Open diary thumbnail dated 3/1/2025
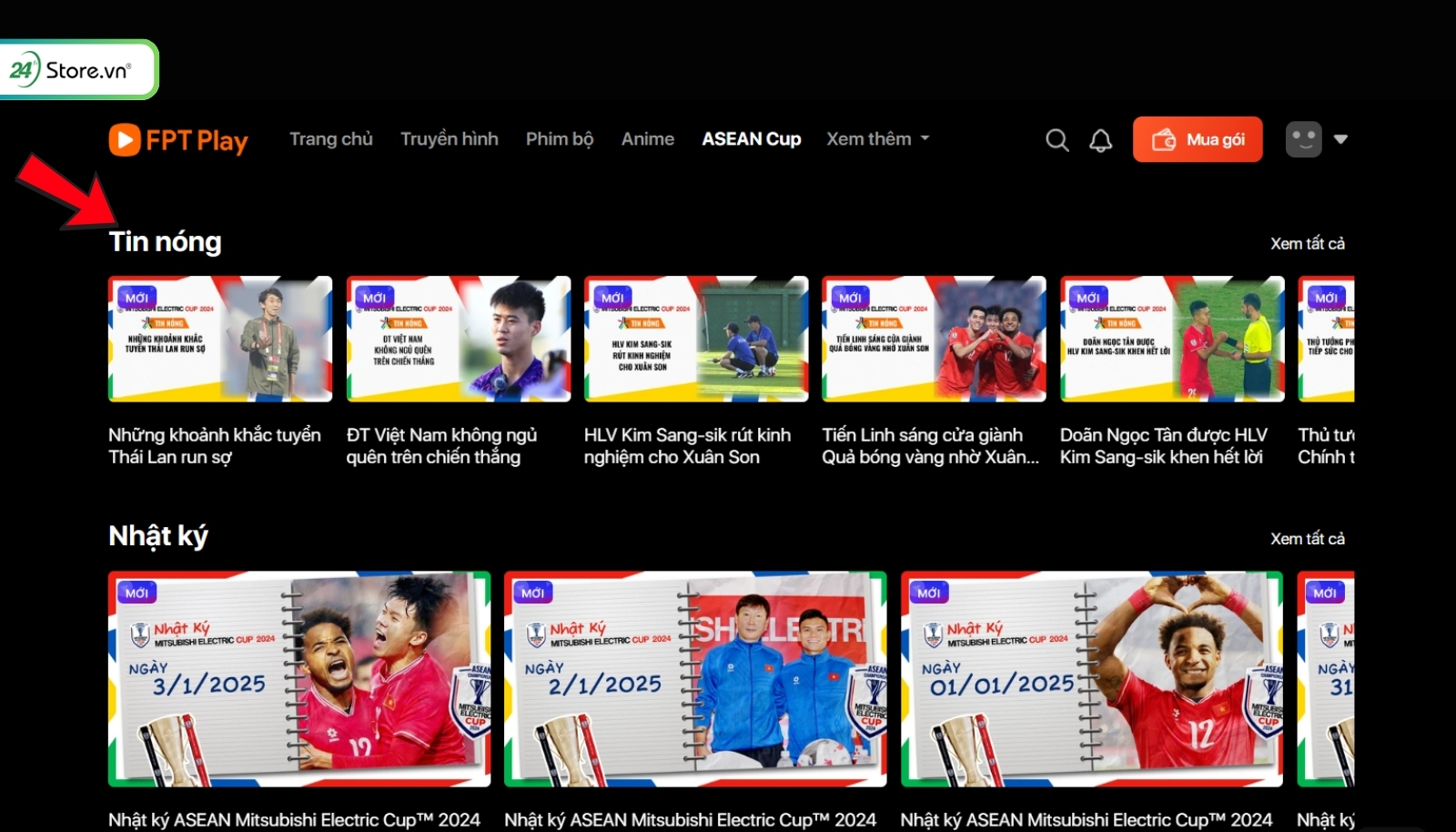This screenshot has height=832, width=1456. tap(299, 679)
